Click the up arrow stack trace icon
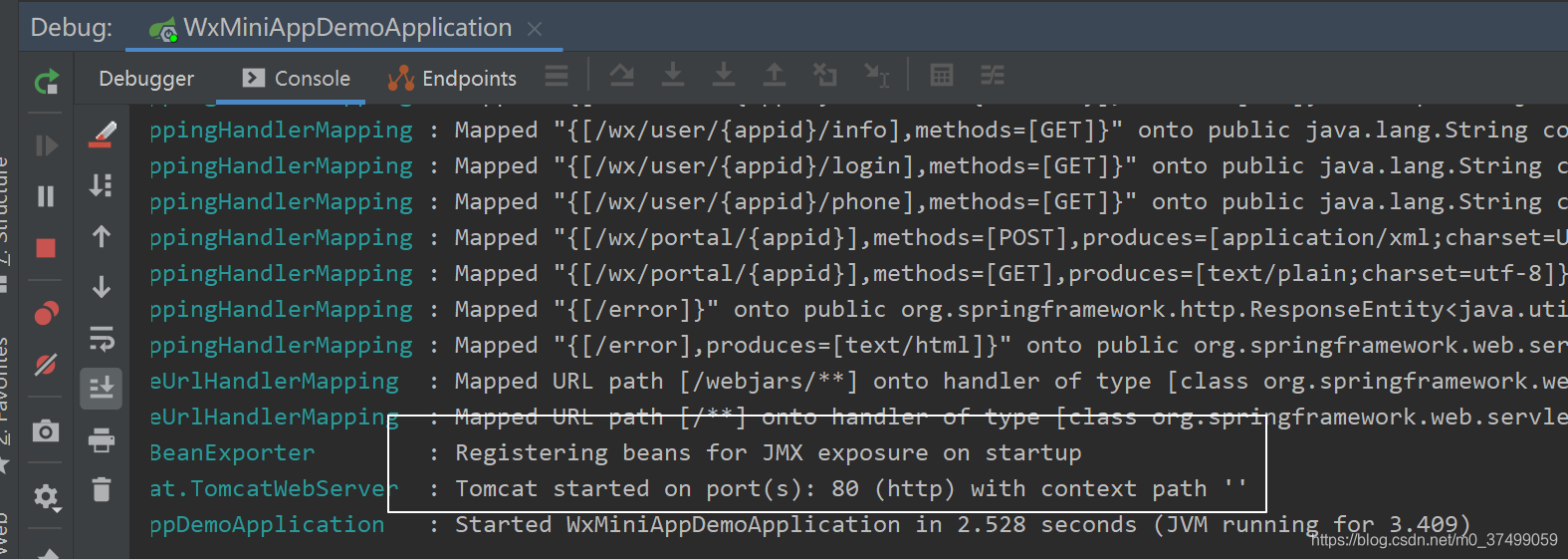This screenshot has height=559, width=1568. click(102, 236)
